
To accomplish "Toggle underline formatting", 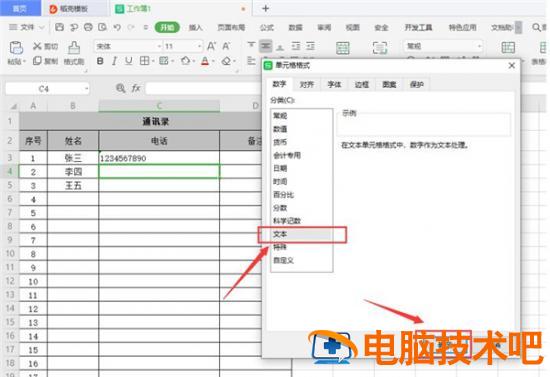I will (x=129, y=61).
